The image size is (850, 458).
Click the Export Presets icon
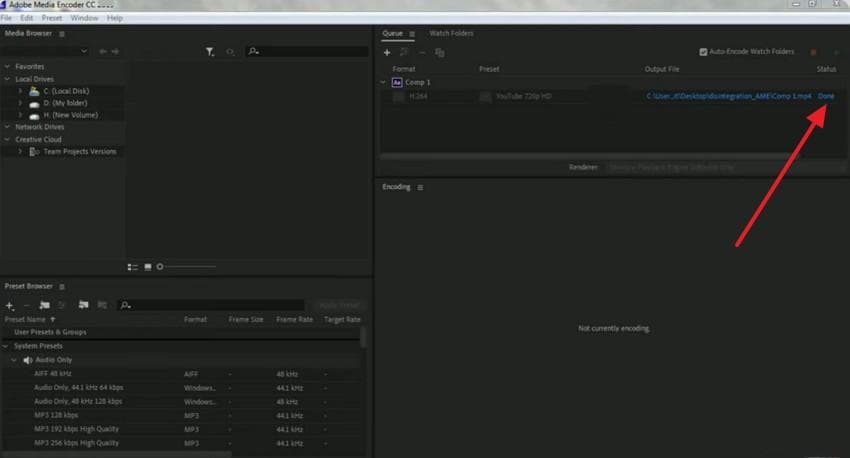point(102,305)
